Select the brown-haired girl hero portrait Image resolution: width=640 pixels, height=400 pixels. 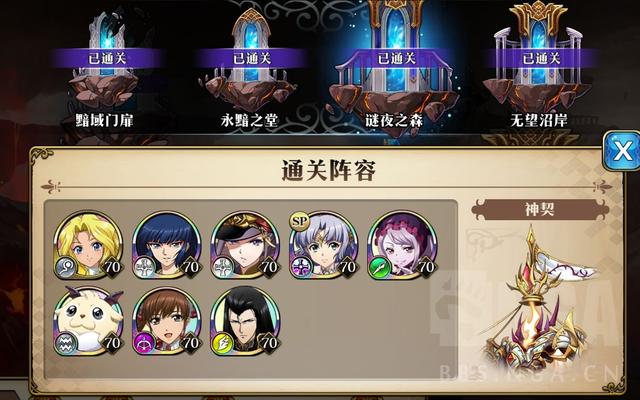tap(167, 321)
